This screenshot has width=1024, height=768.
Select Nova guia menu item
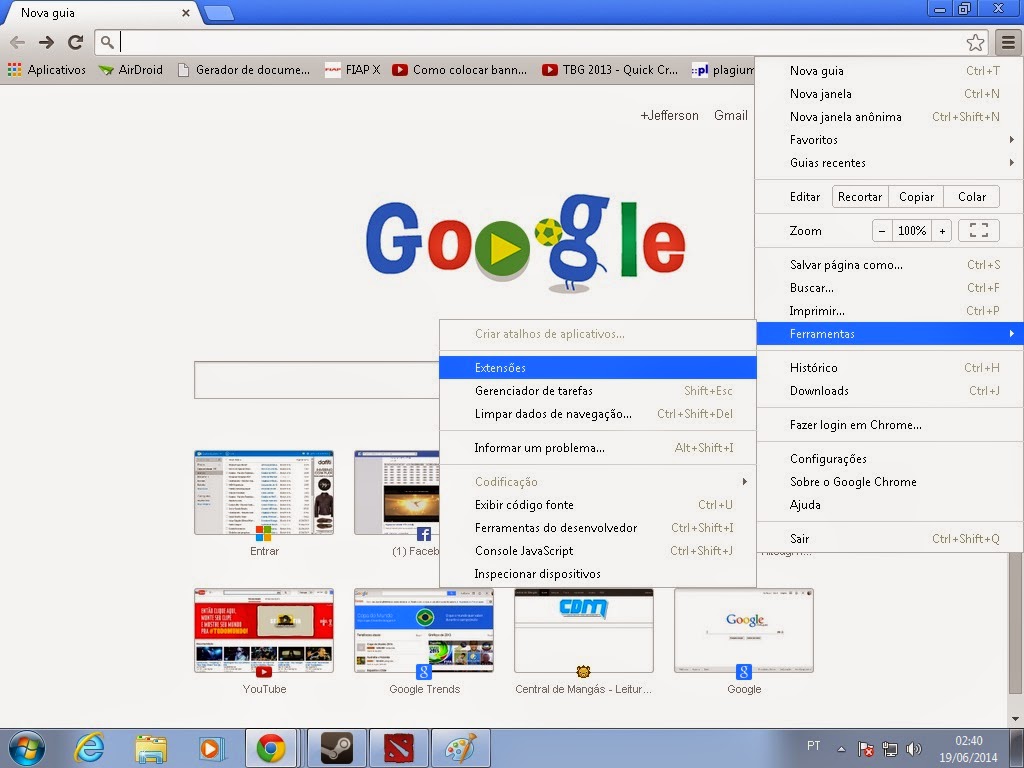[x=889, y=71]
